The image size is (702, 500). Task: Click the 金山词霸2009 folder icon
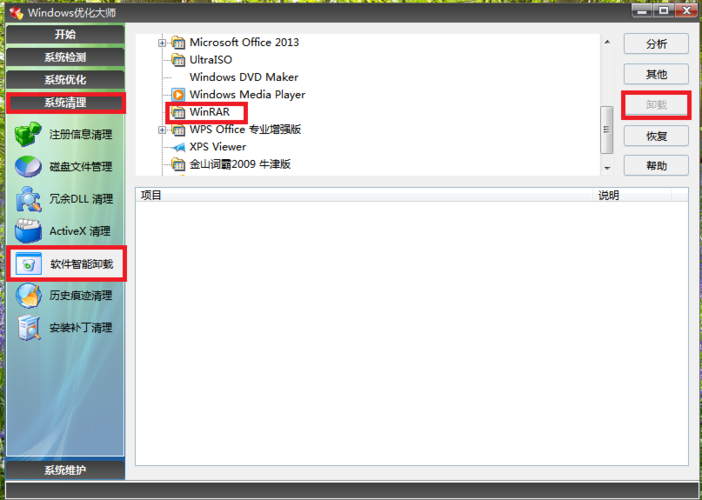[x=178, y=164]
